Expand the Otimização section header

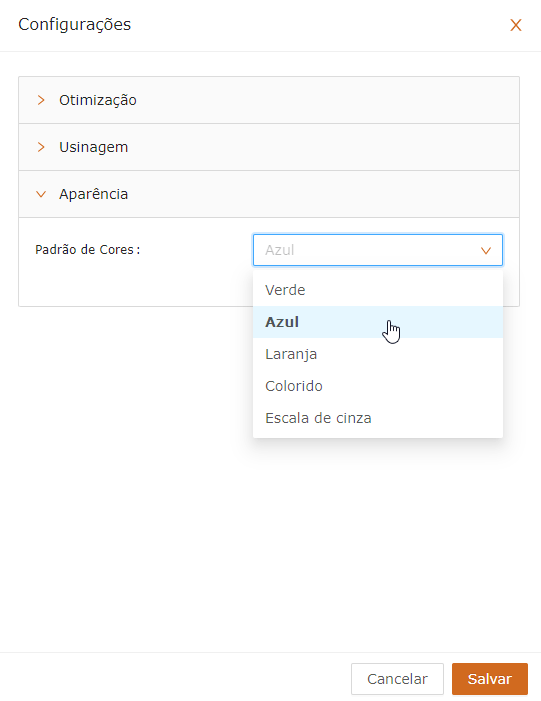pyautogui.click(x=269, y=100)
